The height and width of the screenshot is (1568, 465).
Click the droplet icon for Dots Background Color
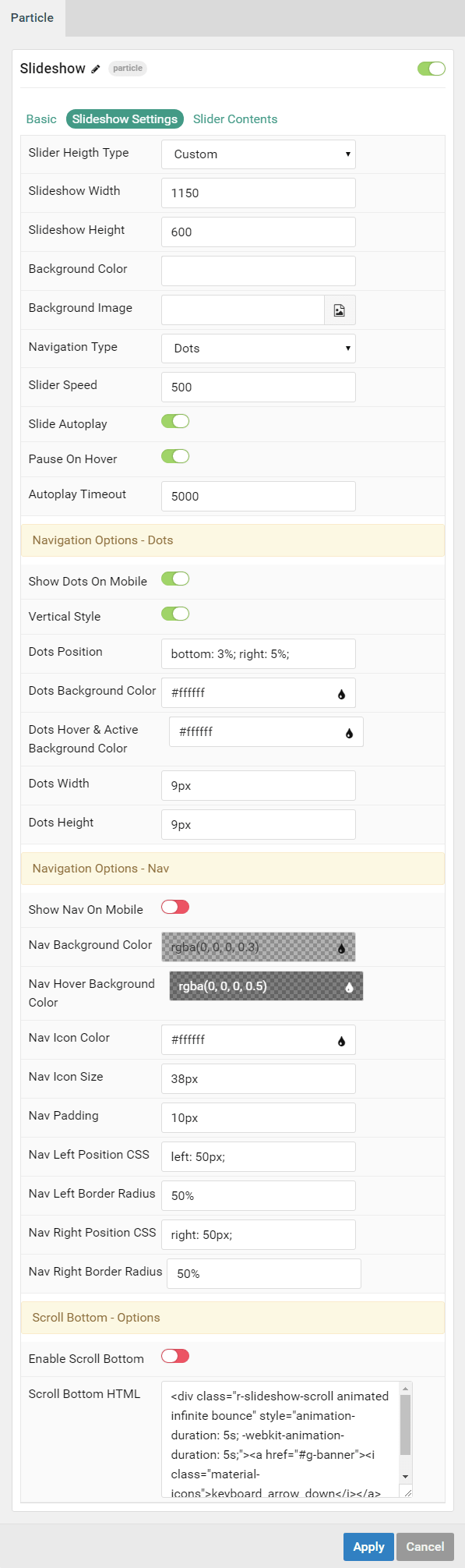(x=341, y=694)
